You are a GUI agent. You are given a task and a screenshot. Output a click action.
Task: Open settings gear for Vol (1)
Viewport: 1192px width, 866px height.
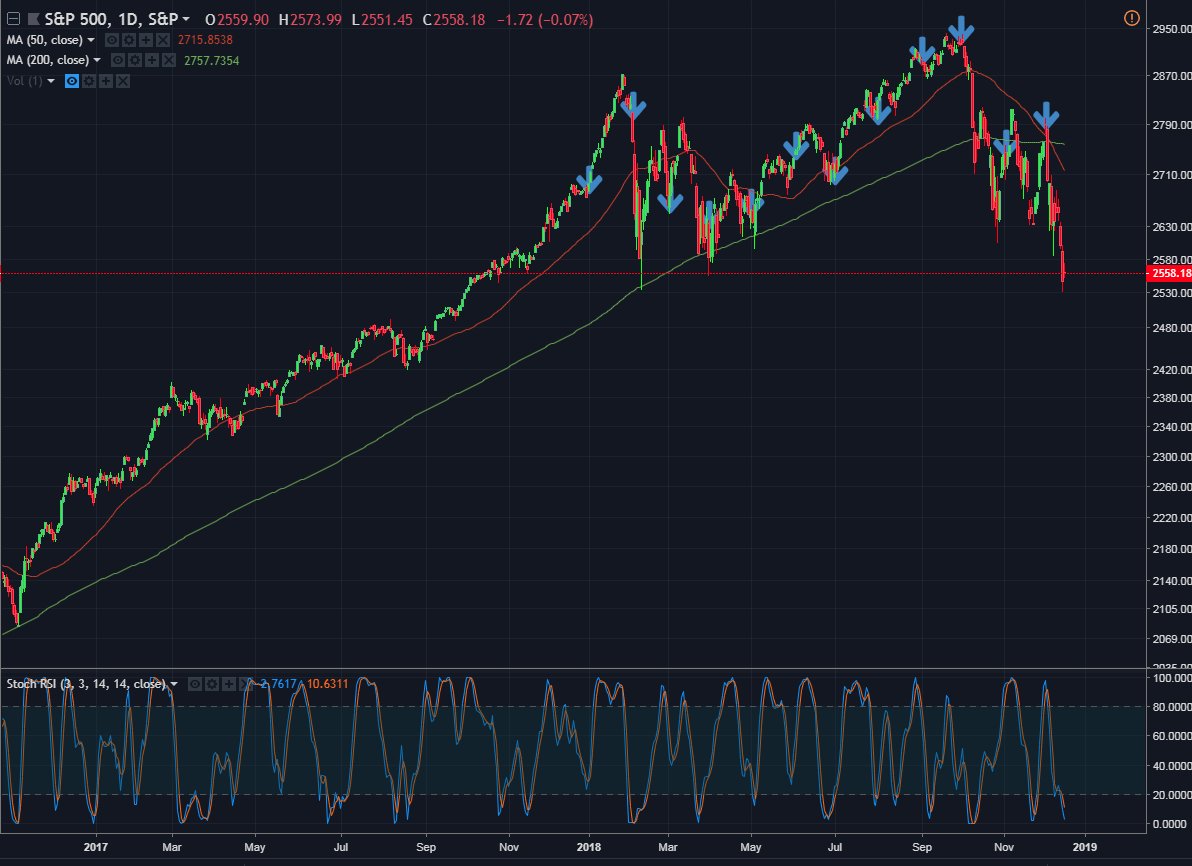(x=89, y=81)
